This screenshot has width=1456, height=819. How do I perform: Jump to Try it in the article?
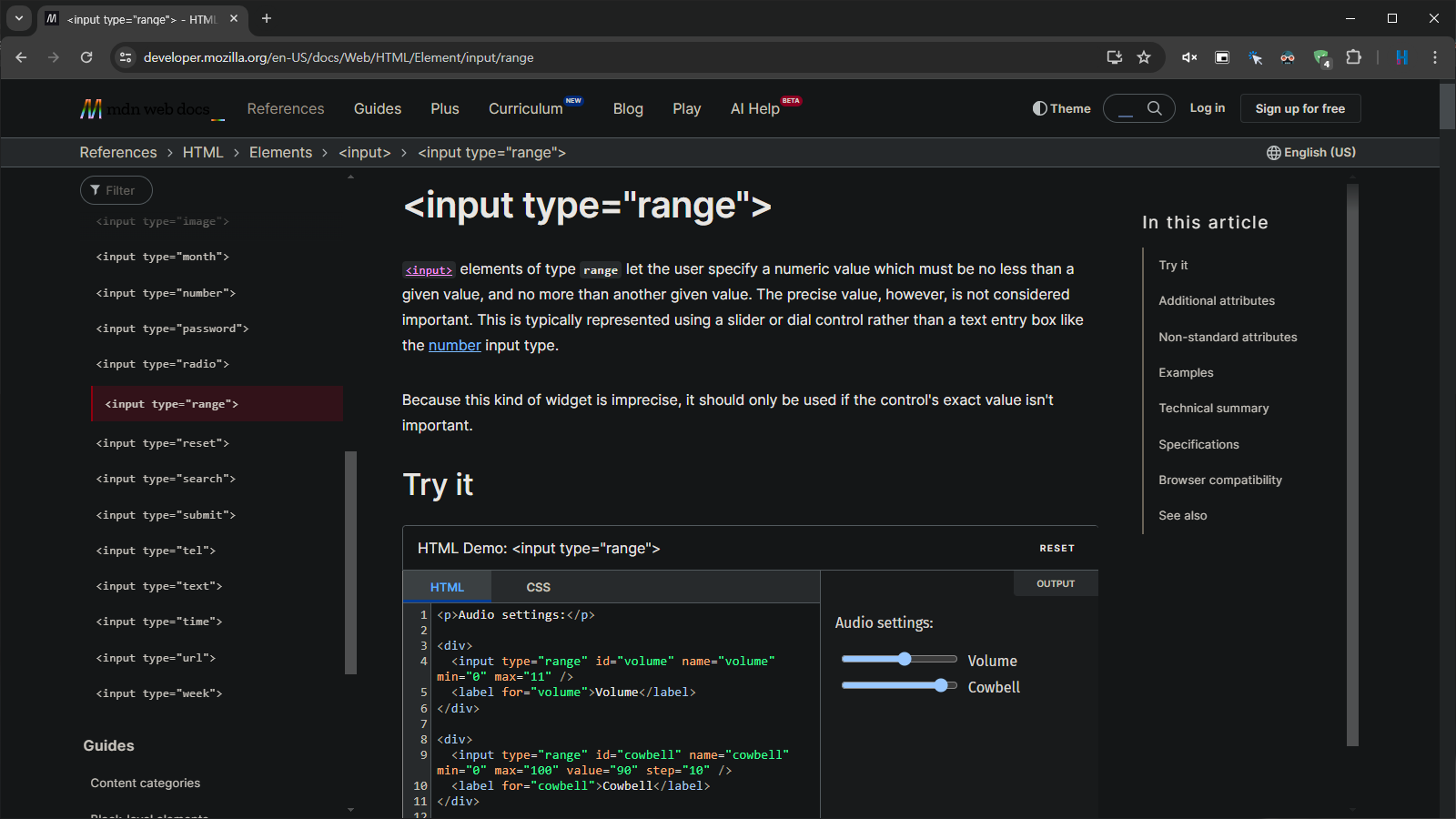pyautogui.click(x=1174, y=265)
